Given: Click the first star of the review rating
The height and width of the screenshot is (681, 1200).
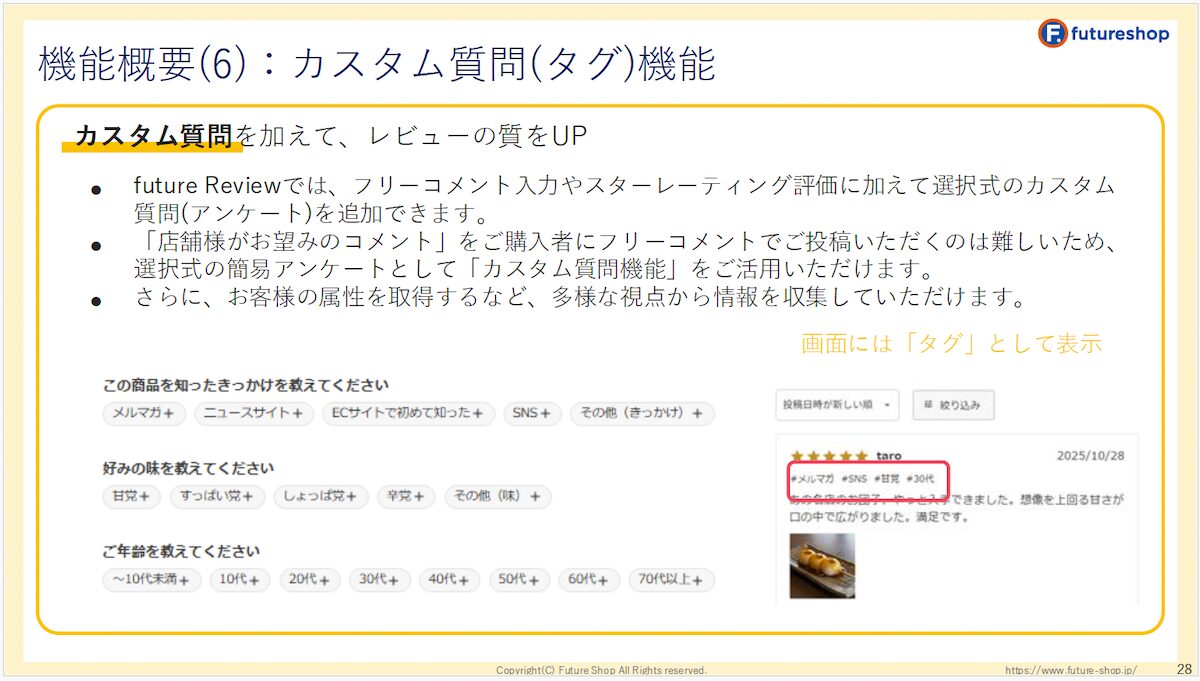Looking at the screenshot, I should (x=796, y=454).
